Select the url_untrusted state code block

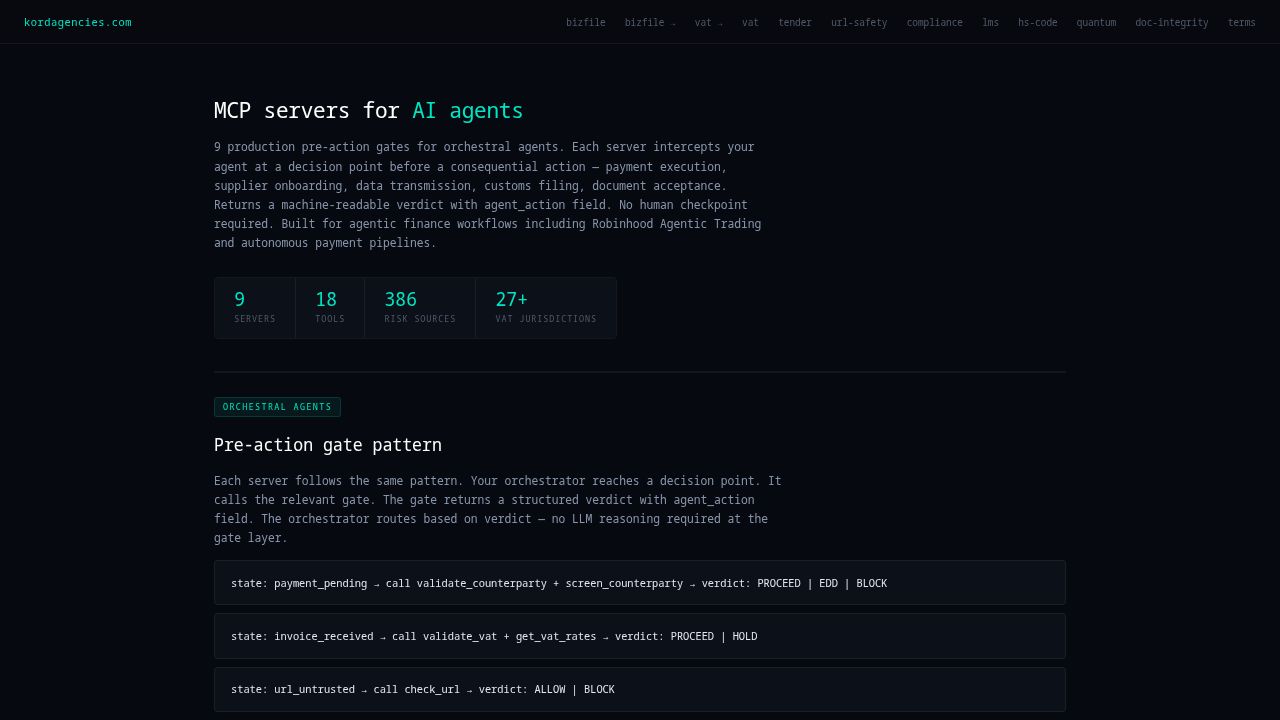pos(640,689)
